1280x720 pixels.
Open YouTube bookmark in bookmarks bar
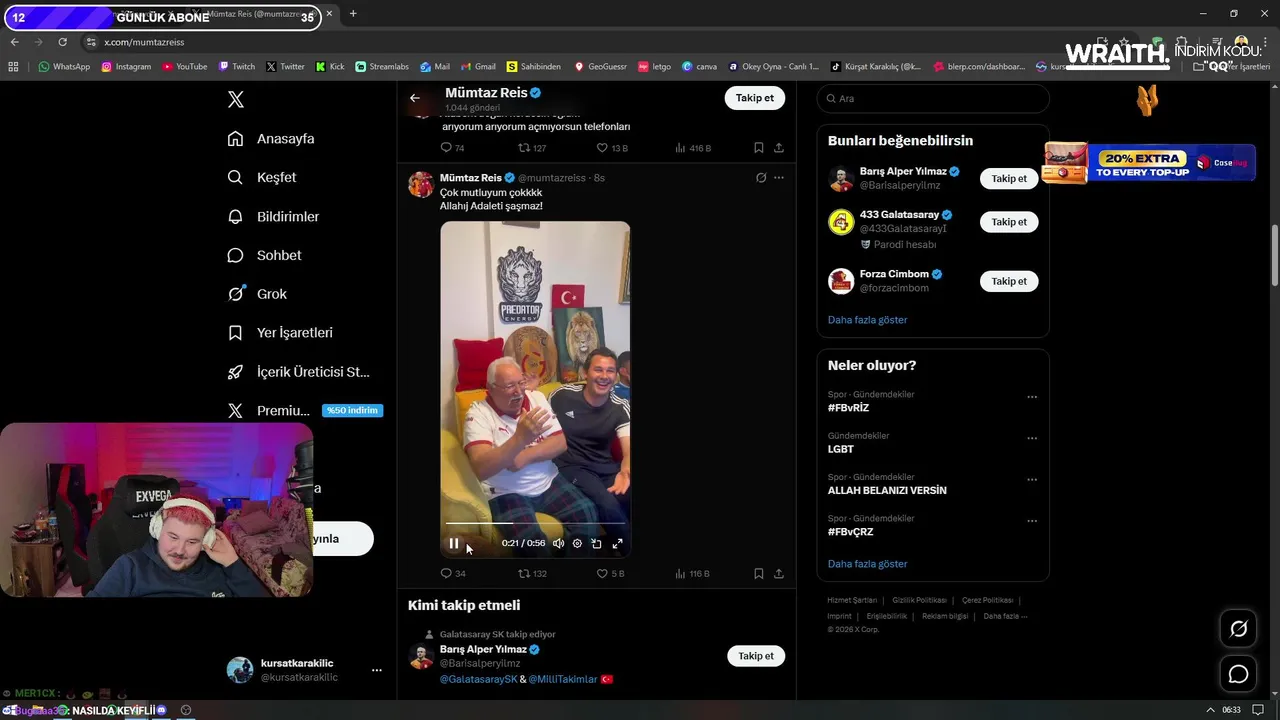click(184, 67)
